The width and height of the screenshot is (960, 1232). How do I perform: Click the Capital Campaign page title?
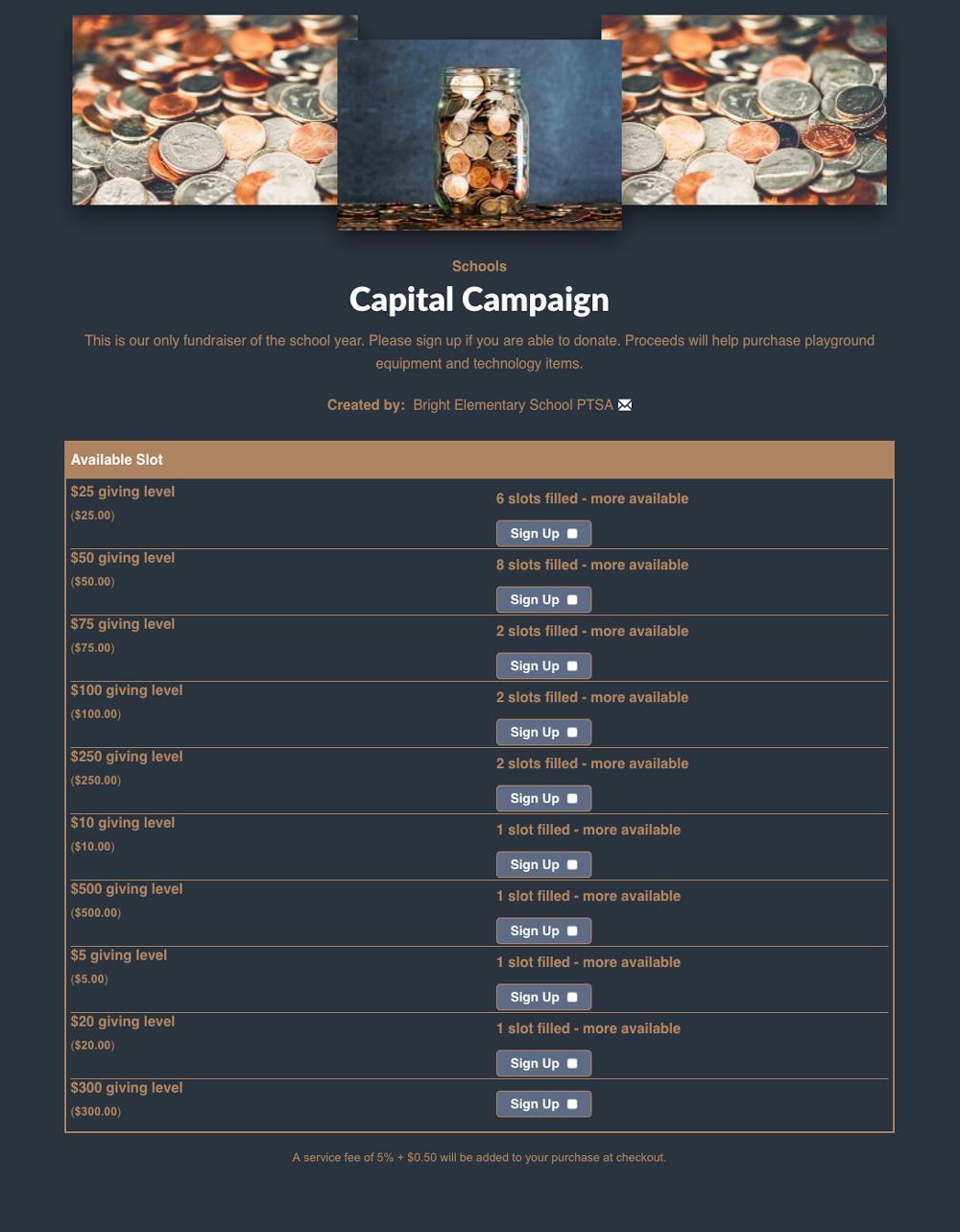tap(479, 299)
